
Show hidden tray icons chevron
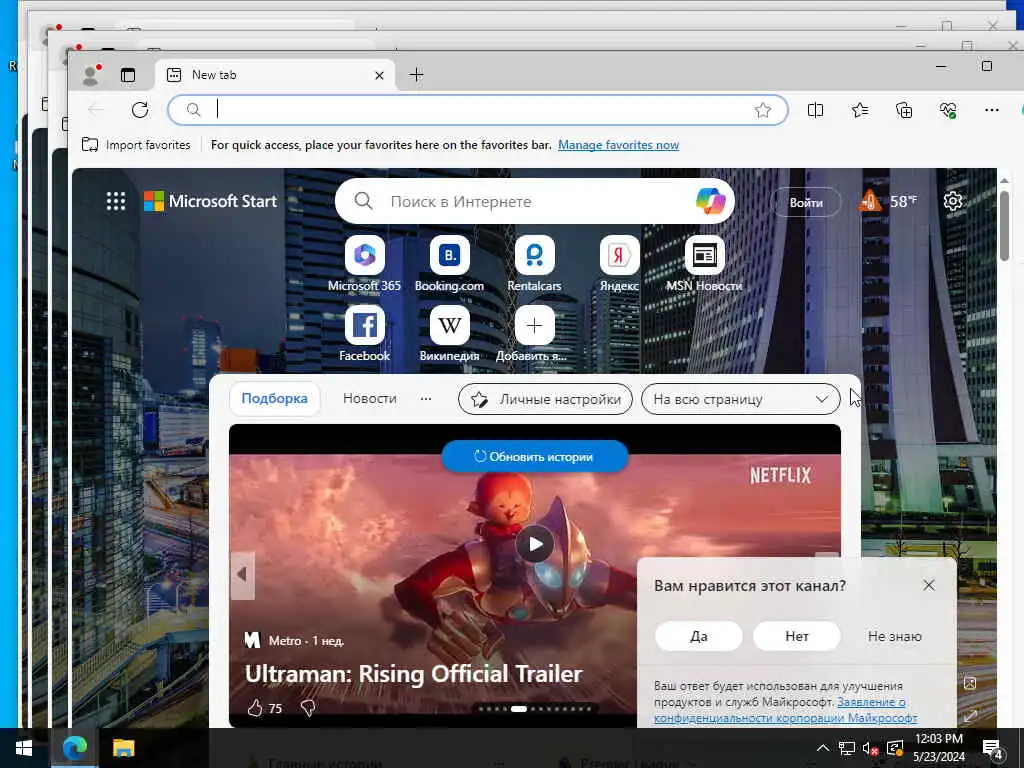(x=823, y=748)
